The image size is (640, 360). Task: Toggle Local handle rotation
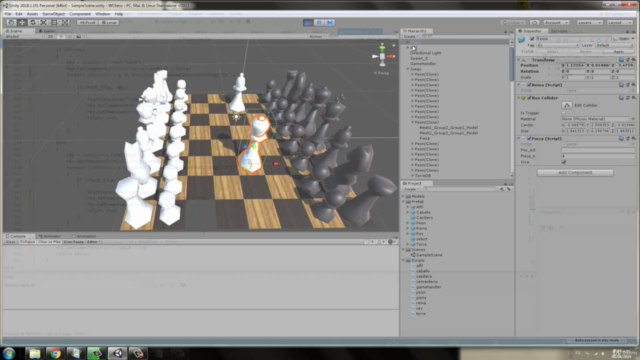pos(109,22)
